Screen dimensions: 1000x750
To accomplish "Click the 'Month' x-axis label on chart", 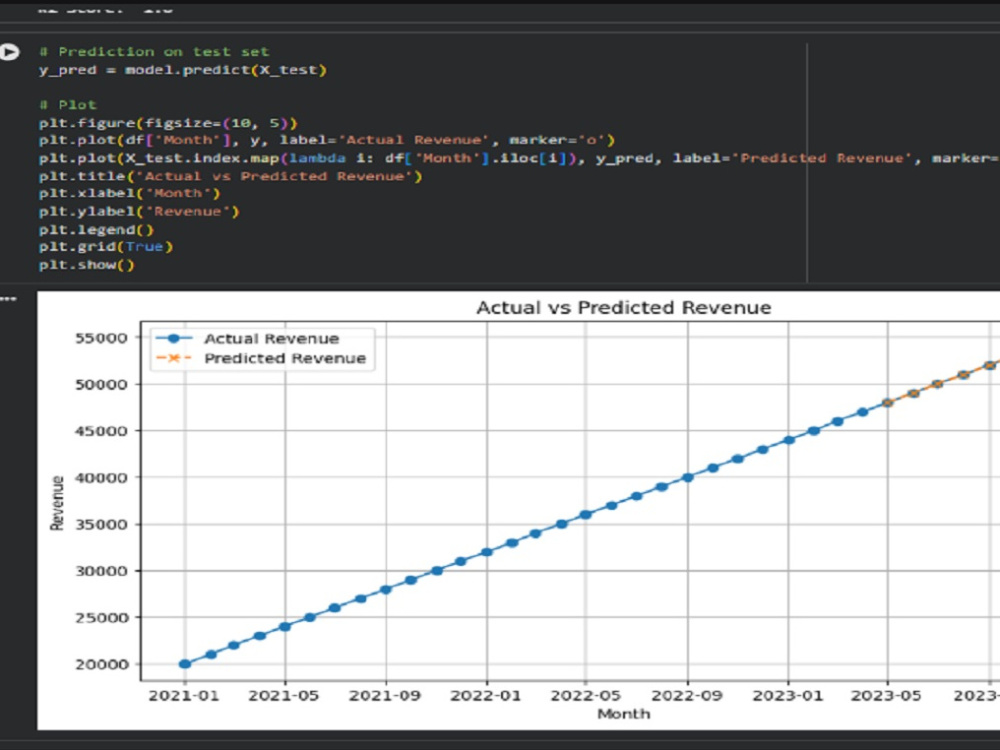I will pyautogui.click(x=624, y=714).
